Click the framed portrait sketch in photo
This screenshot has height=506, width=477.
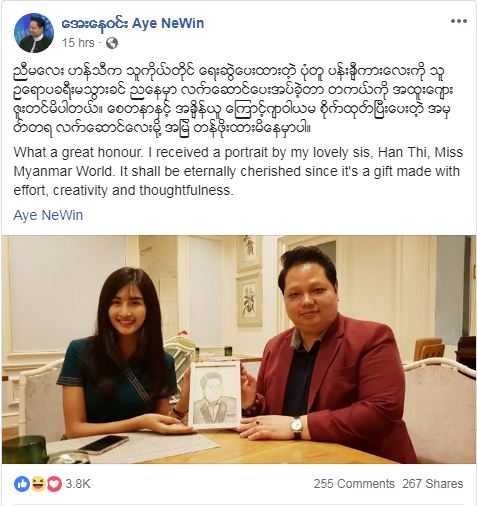(215, 394)
